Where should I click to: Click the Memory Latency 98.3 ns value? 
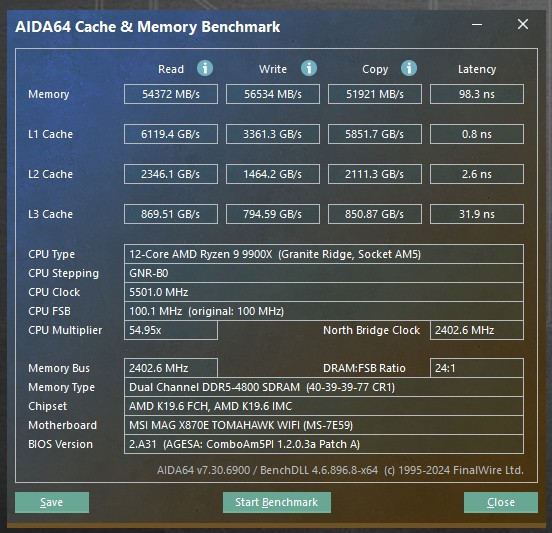[x=477, y=94]
